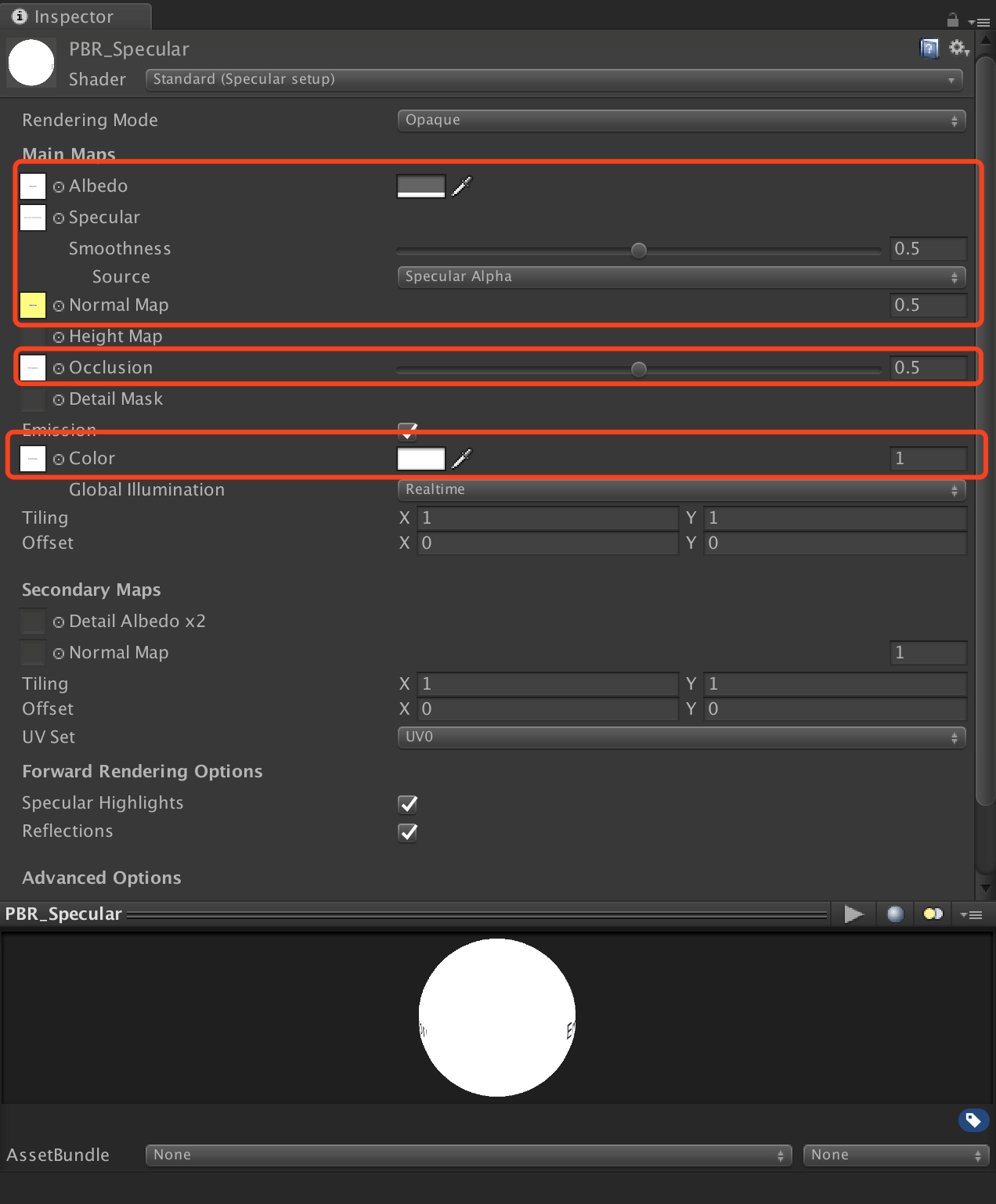Open the gear settings menu for material
Viewport: 996px width, 1204px height.
(x=958, y=49)
